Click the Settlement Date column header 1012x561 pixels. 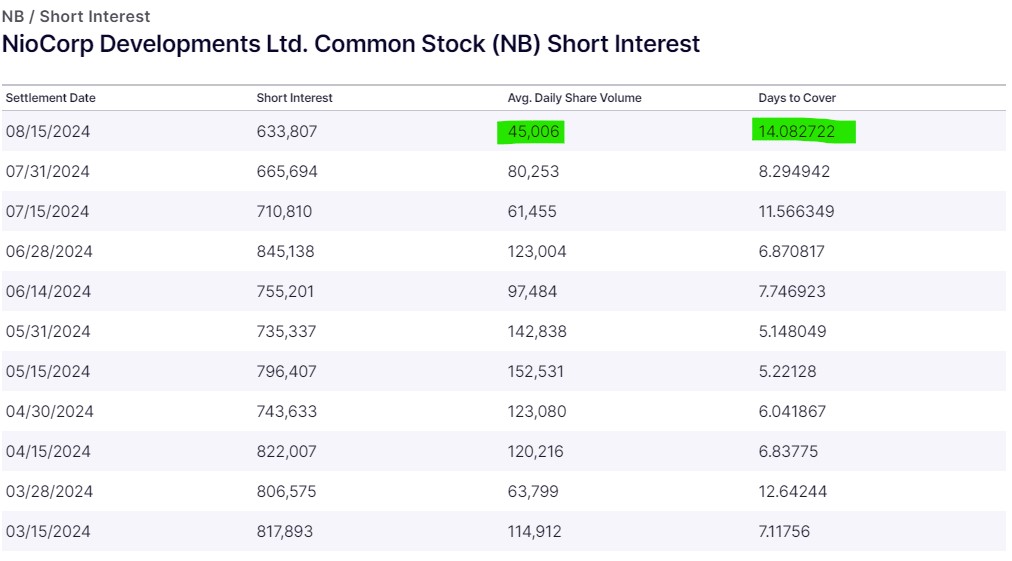(51, 98)
